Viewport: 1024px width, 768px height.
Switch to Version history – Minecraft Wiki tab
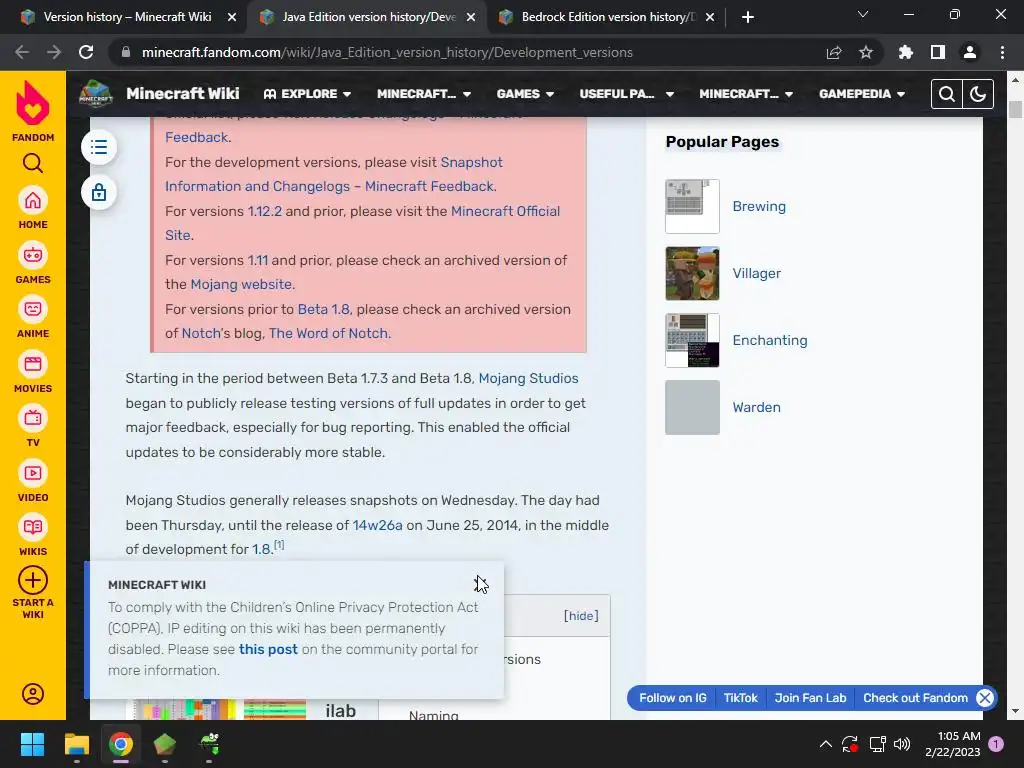(x=127, y=17)
